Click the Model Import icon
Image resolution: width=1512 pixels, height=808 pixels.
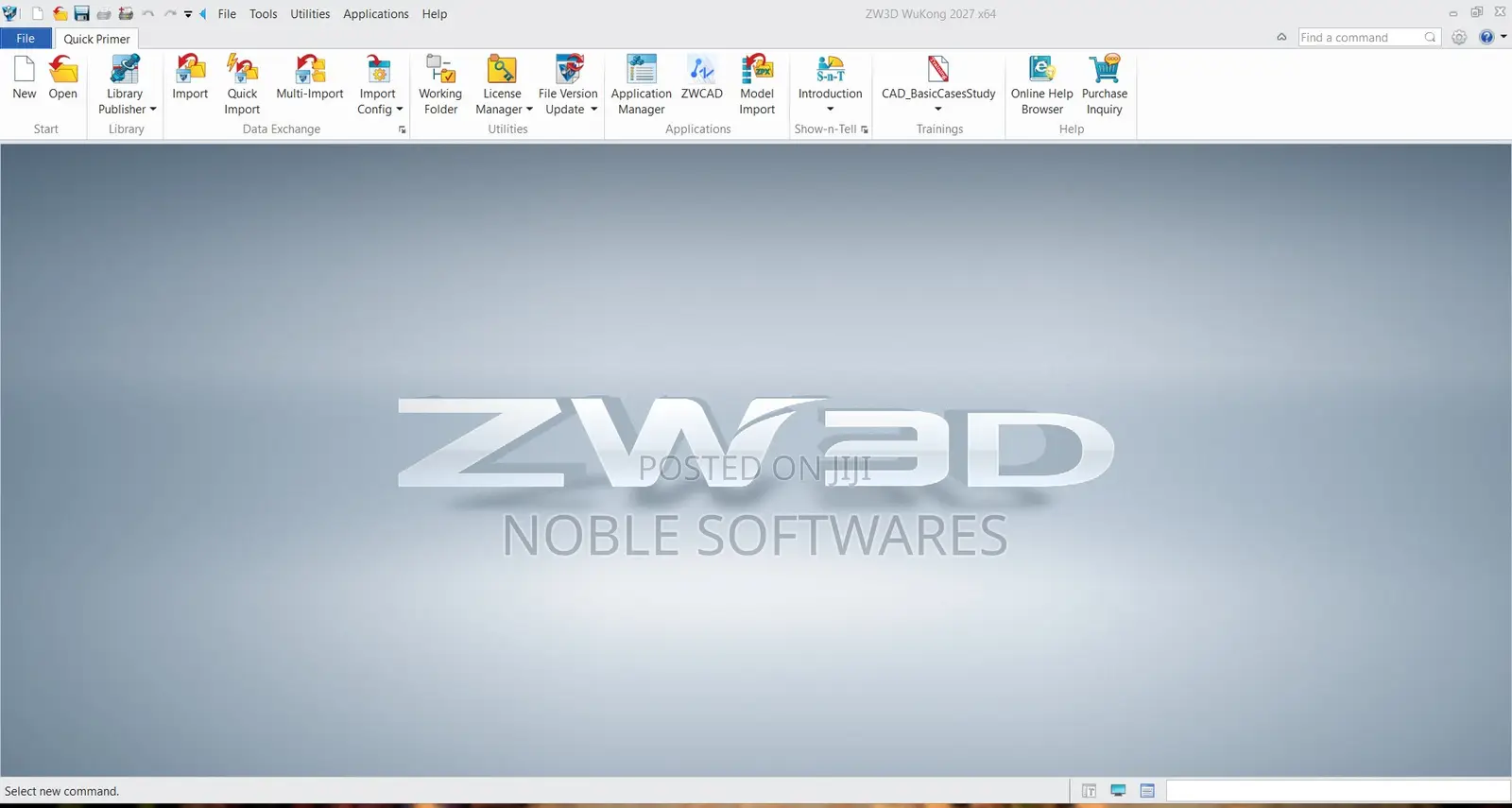(757, 69)
